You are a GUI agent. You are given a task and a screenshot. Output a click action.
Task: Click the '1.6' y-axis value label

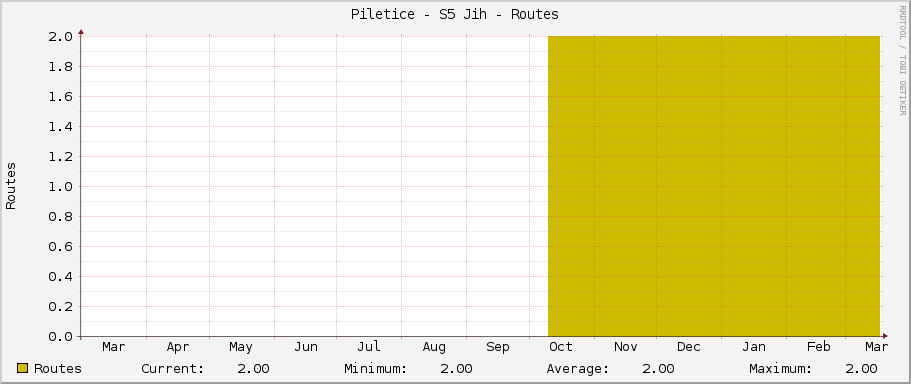pos(60,96)
